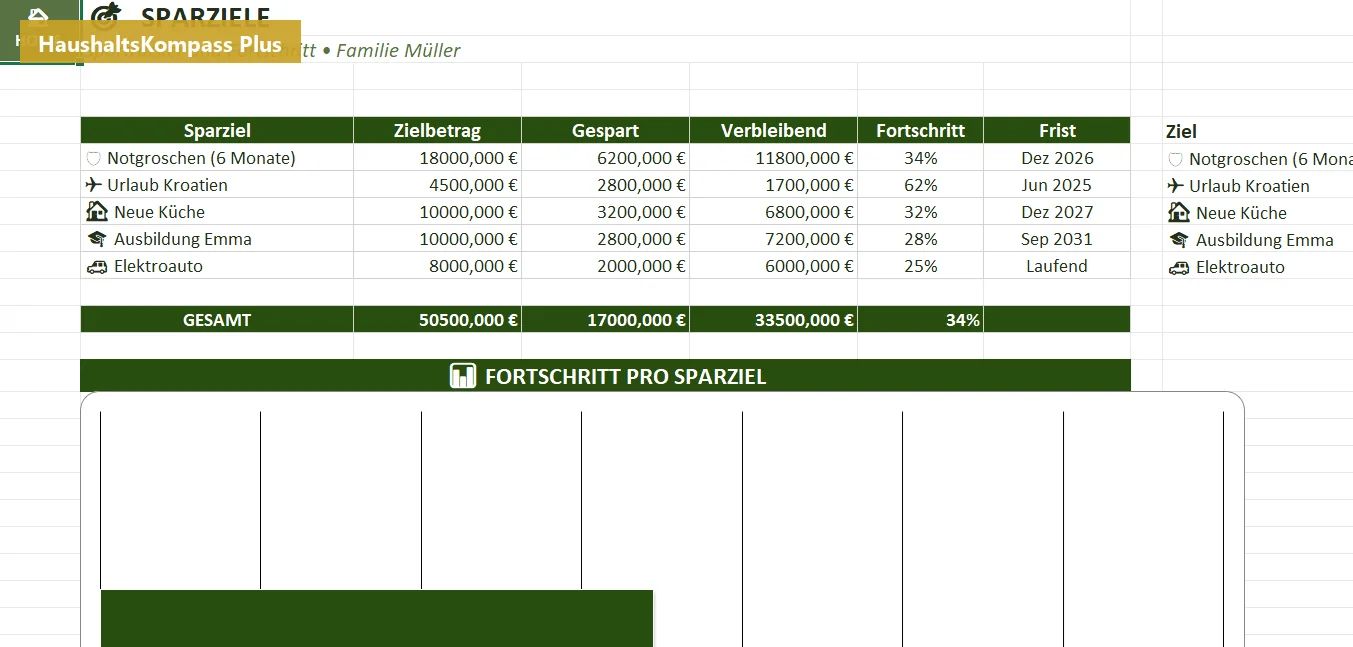Select the 25% Fortschritt cell

pos(920,266)
